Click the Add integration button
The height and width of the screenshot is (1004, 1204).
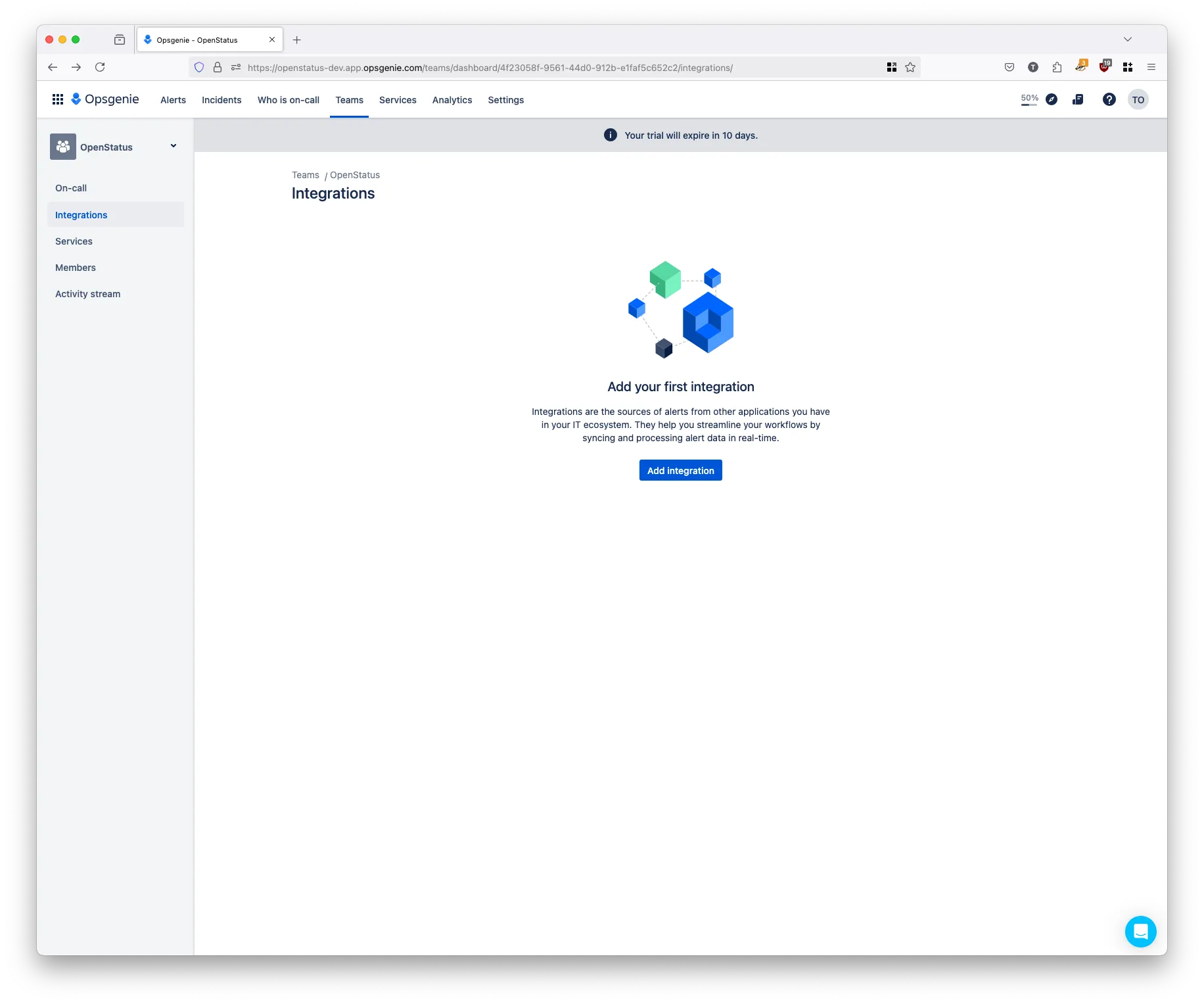point(680,470)
